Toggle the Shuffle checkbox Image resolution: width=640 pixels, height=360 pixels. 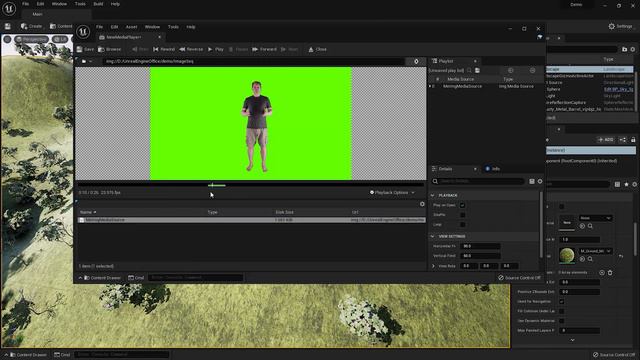462,215
